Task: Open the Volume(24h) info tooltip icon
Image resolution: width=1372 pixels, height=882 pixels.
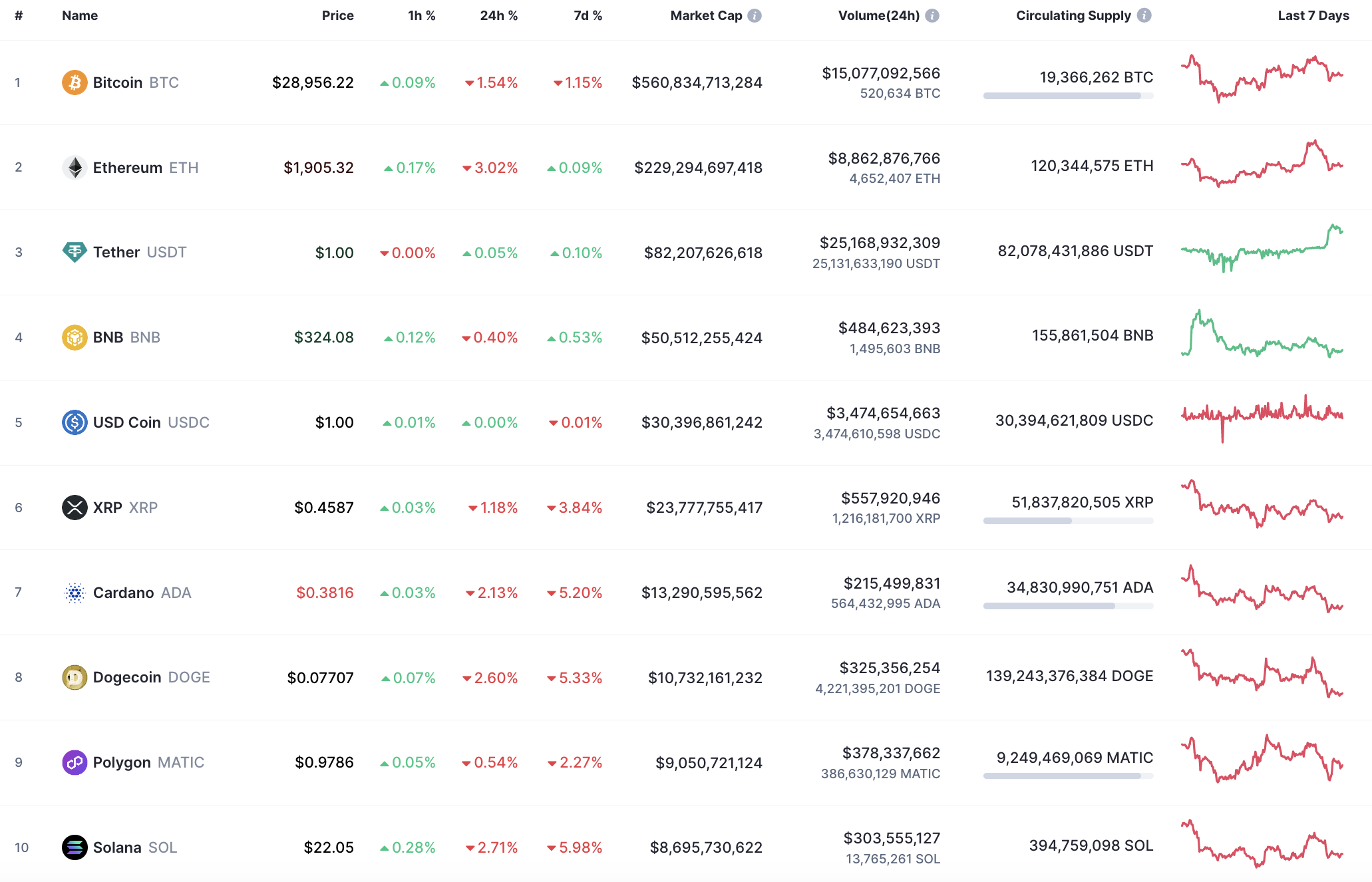Action: (x=932, y=15)
